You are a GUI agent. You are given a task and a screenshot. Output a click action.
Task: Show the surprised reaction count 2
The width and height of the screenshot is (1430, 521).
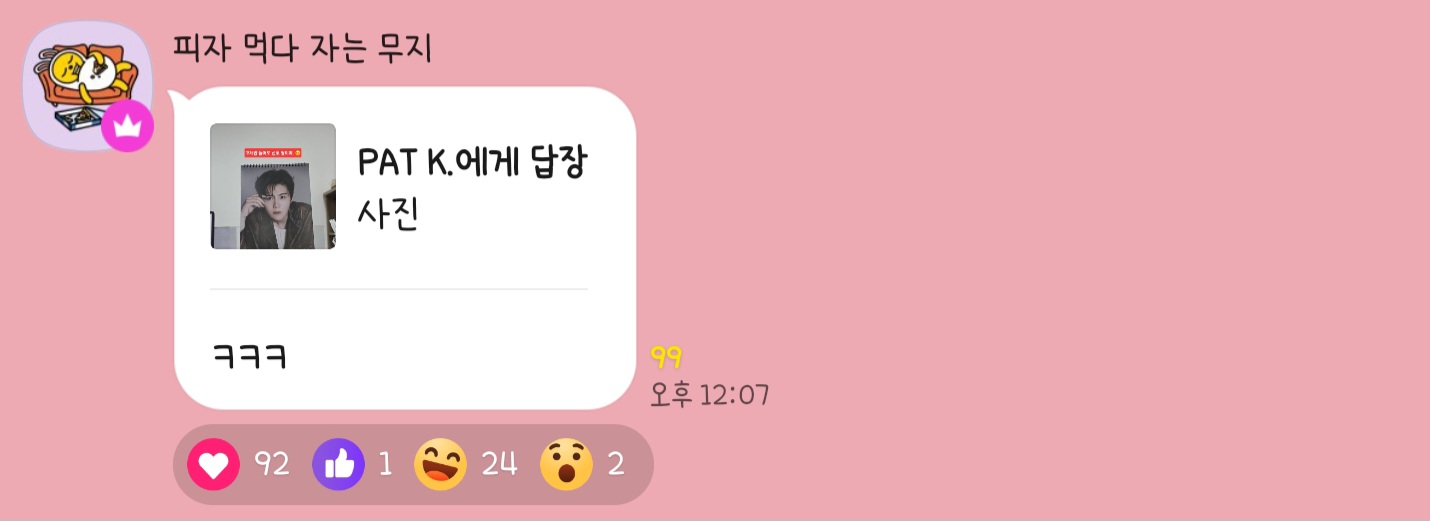coord(616,464)
